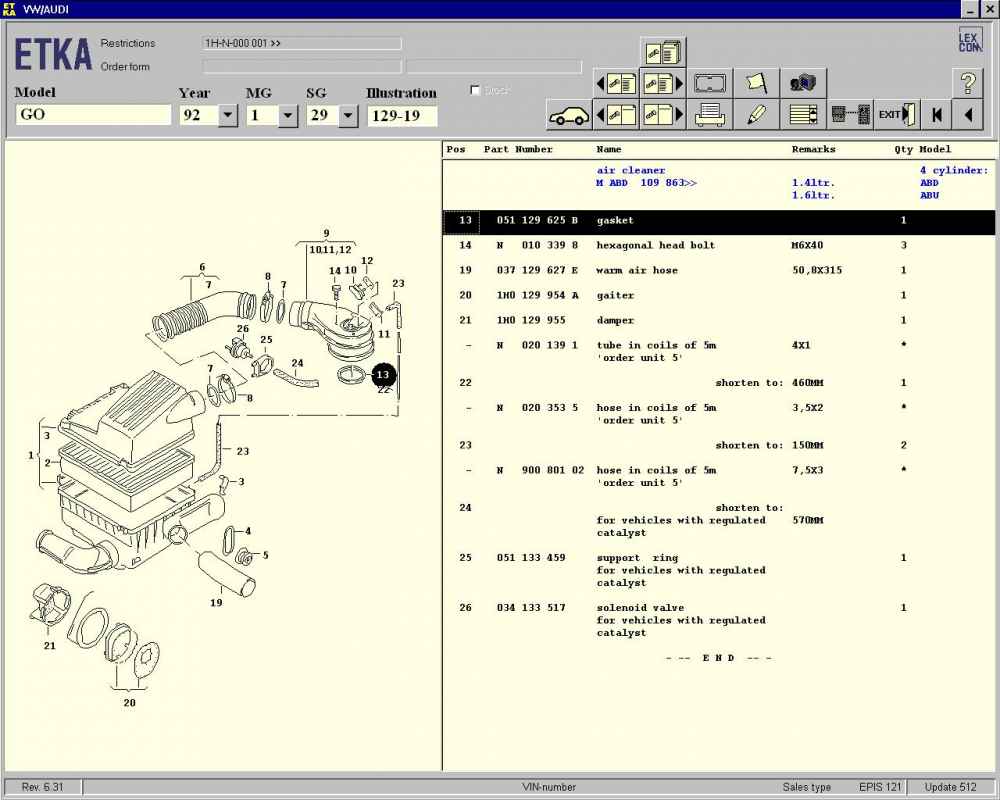Jump to first with bar-arrow icon

click(x=937, y=115)
